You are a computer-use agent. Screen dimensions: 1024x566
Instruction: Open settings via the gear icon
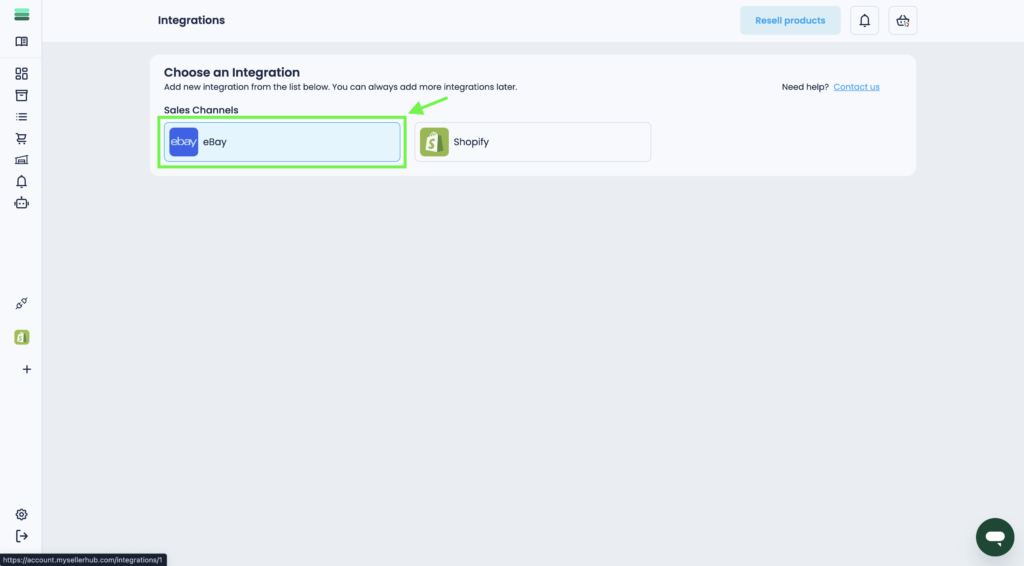pos(21,514)
